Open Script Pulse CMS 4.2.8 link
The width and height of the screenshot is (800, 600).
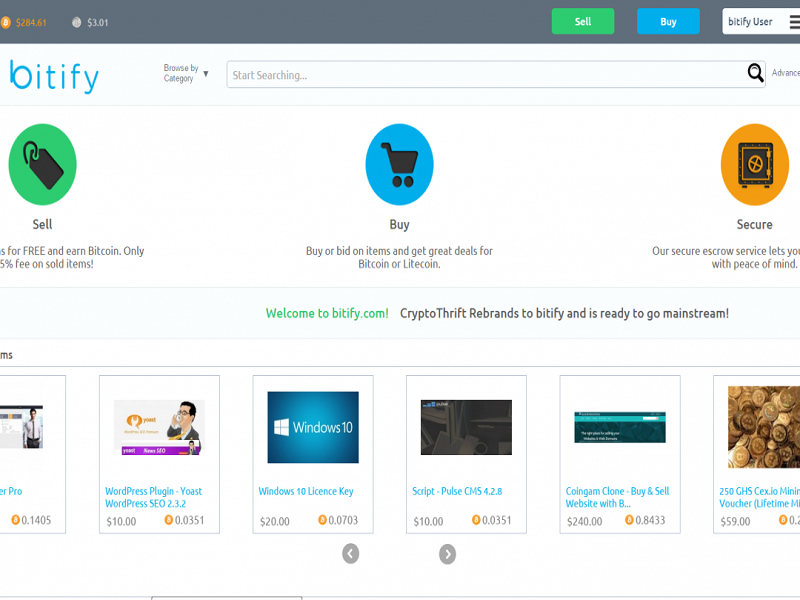pos(457,491)
